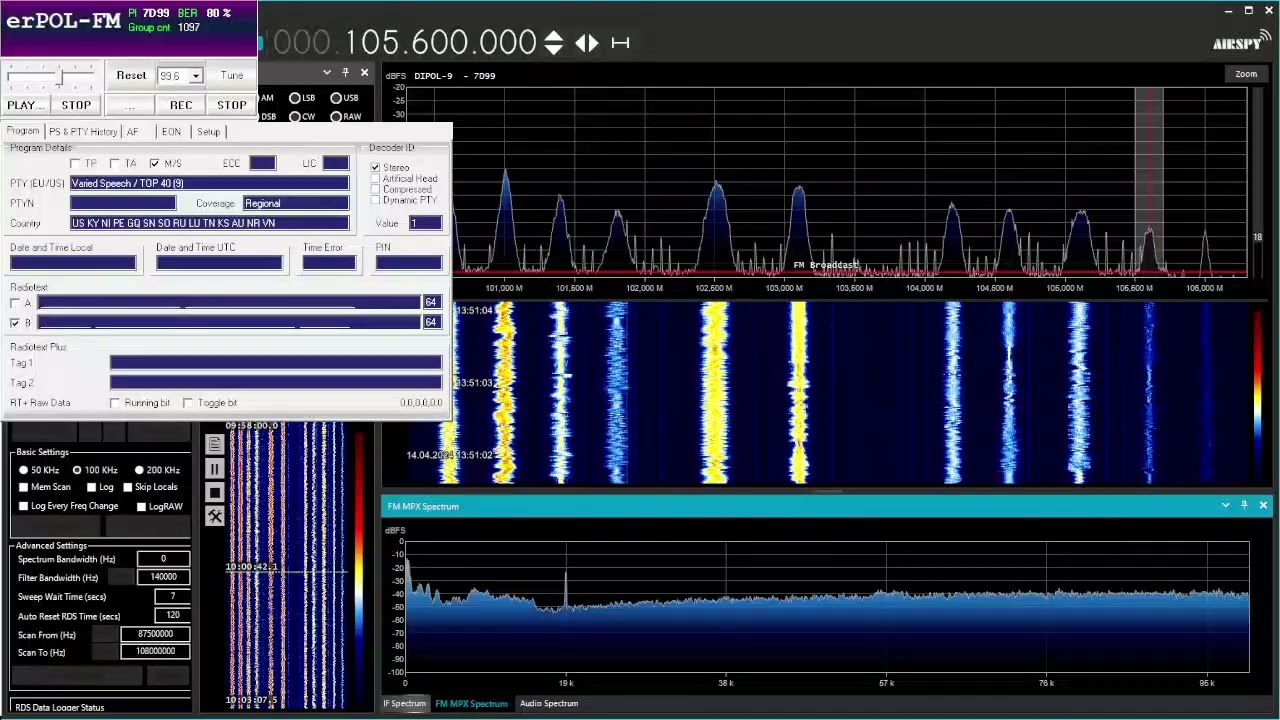Screen dimensions: 1280x720
Task: Switch to IF Spectrum tab
Action: click(x=405, y=703)
